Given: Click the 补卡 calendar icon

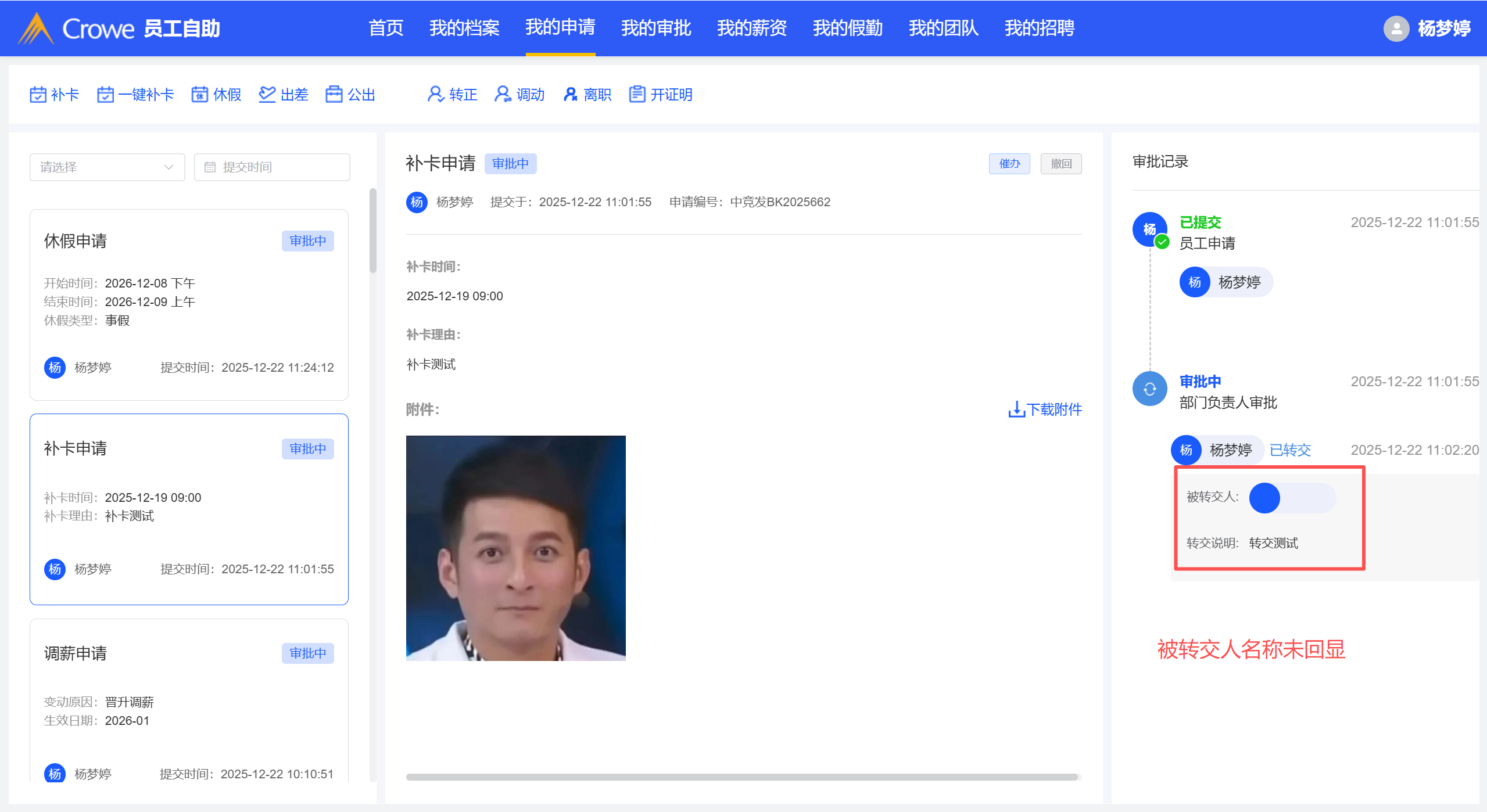Looking at the screenshot, I should click(x=38, y=94).
